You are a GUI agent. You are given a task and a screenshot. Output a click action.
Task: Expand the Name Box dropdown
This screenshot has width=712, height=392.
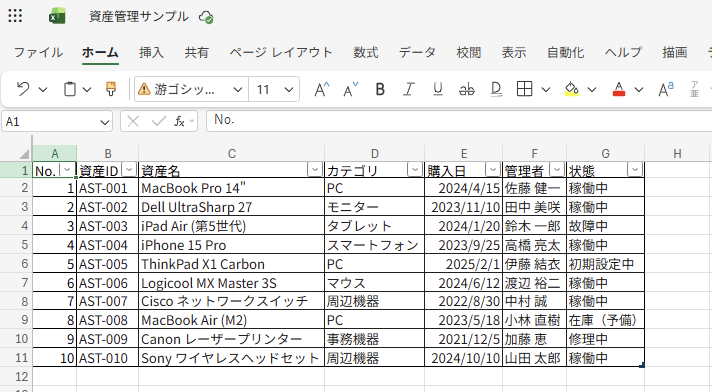[104, 122]
